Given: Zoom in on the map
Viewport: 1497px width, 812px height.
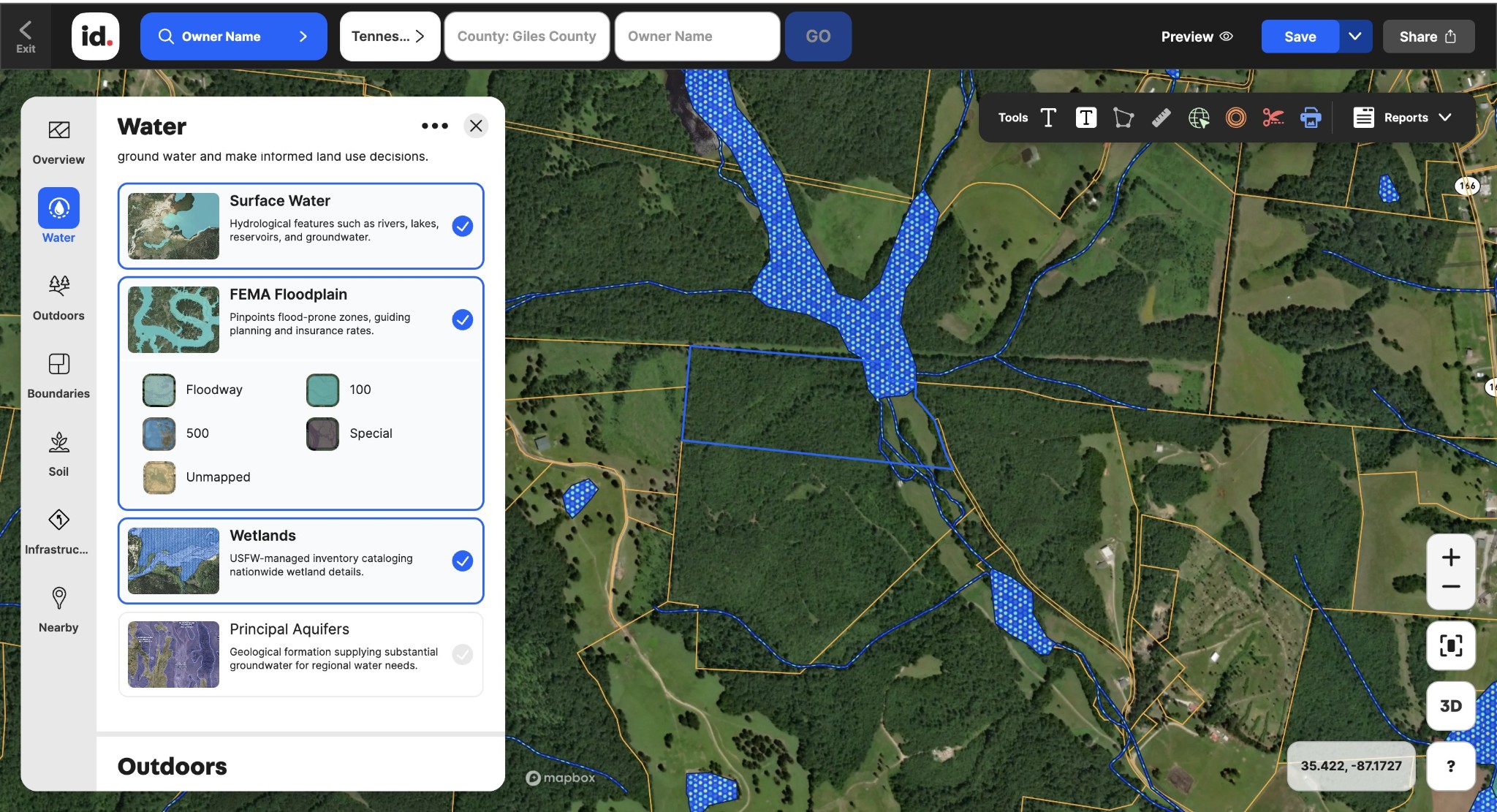Looking at the screenshot, I should [x=1450, y=558].
